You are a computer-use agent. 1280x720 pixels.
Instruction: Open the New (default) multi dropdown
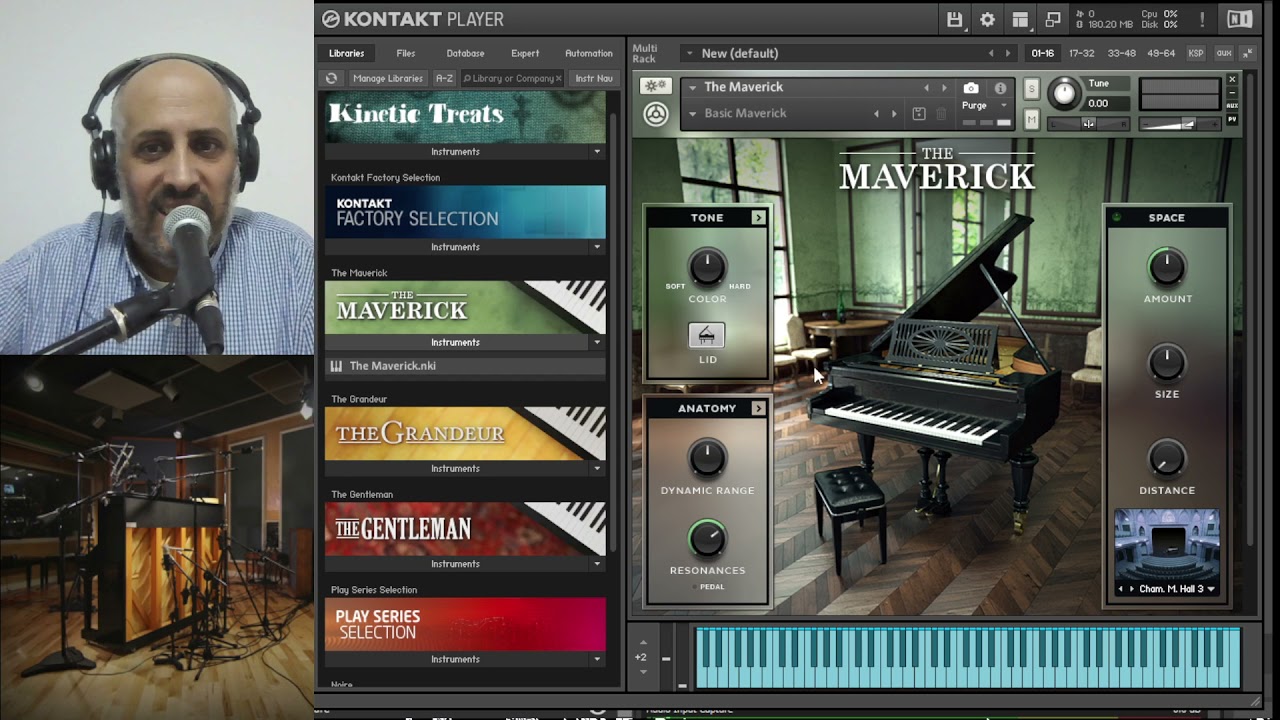pos(689,53)
